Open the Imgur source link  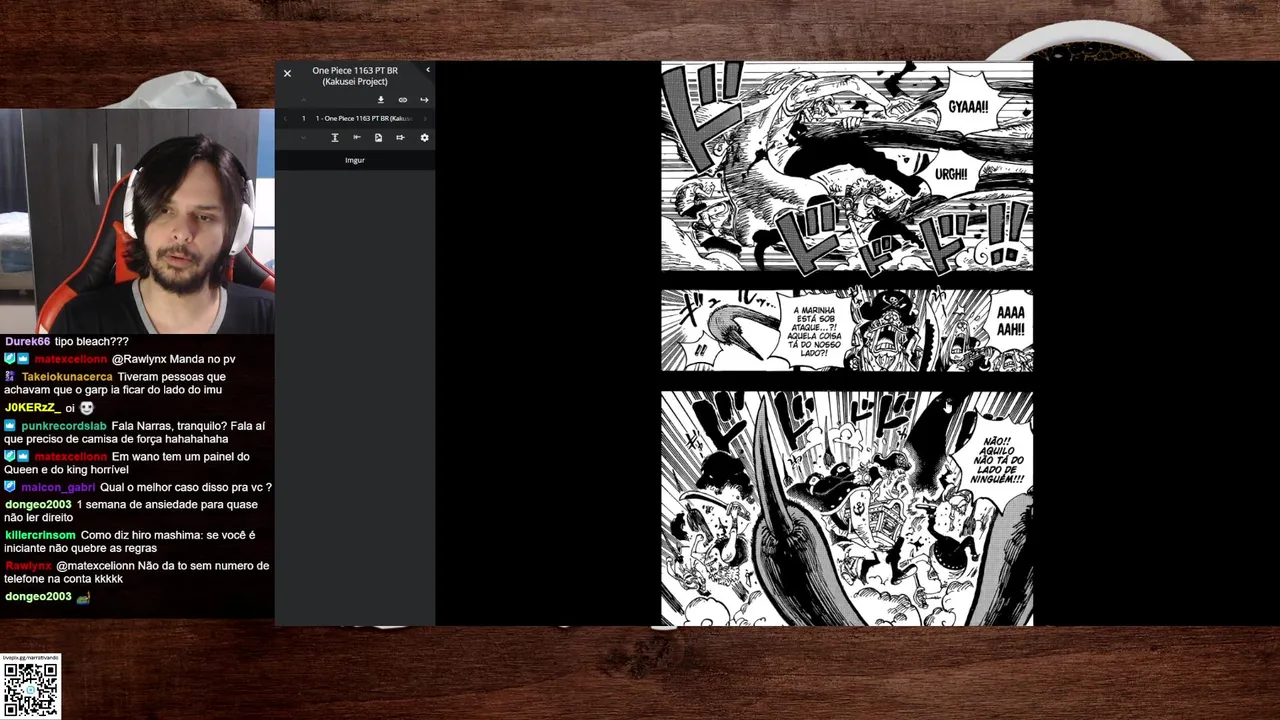point(355,160)
